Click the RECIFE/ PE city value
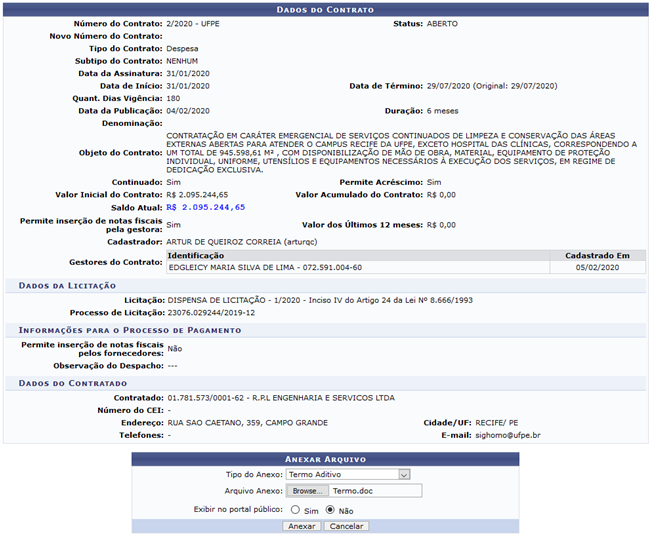 pos(497,423)
